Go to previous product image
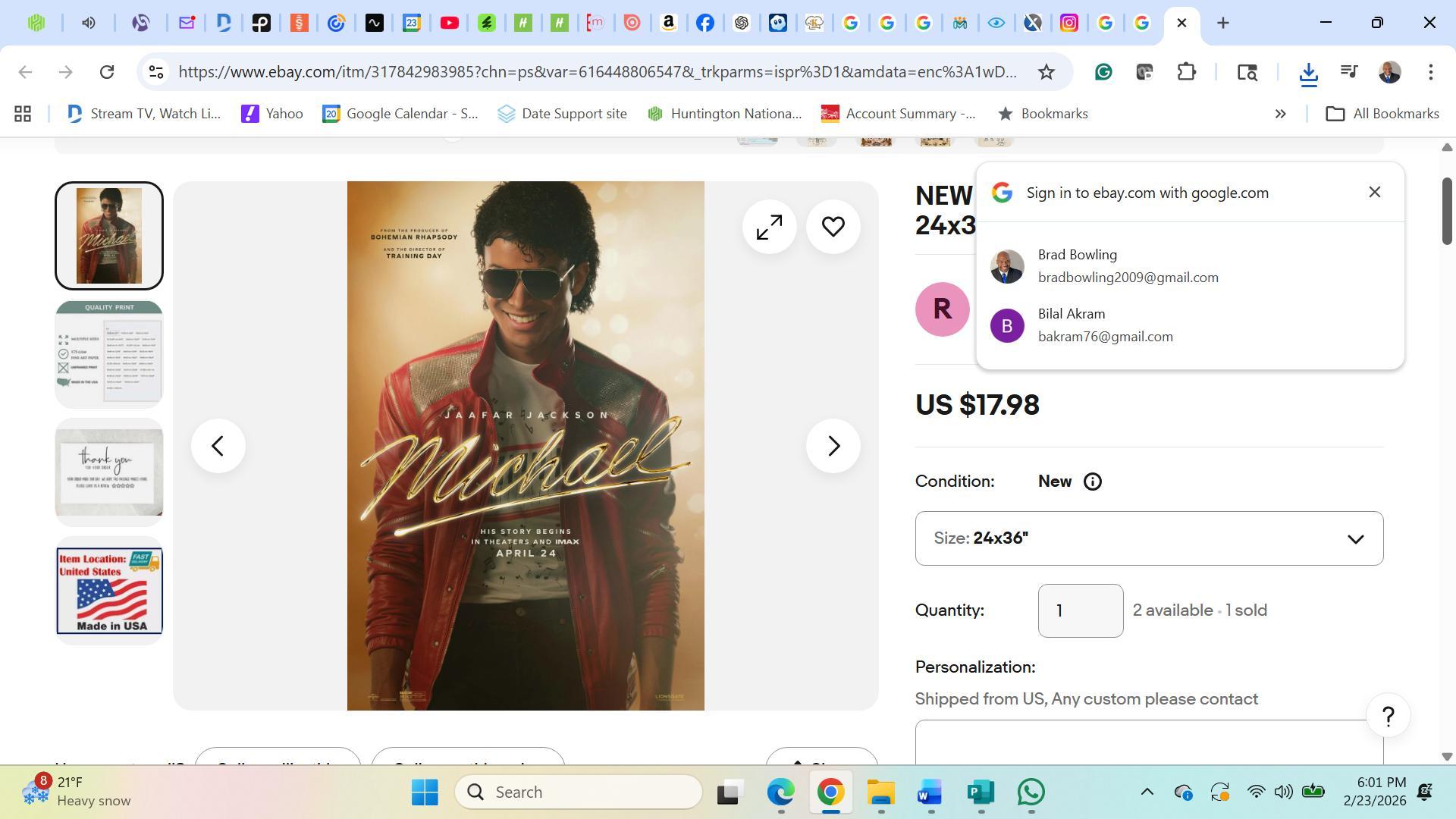1456x819 pixels. point(218,446)
